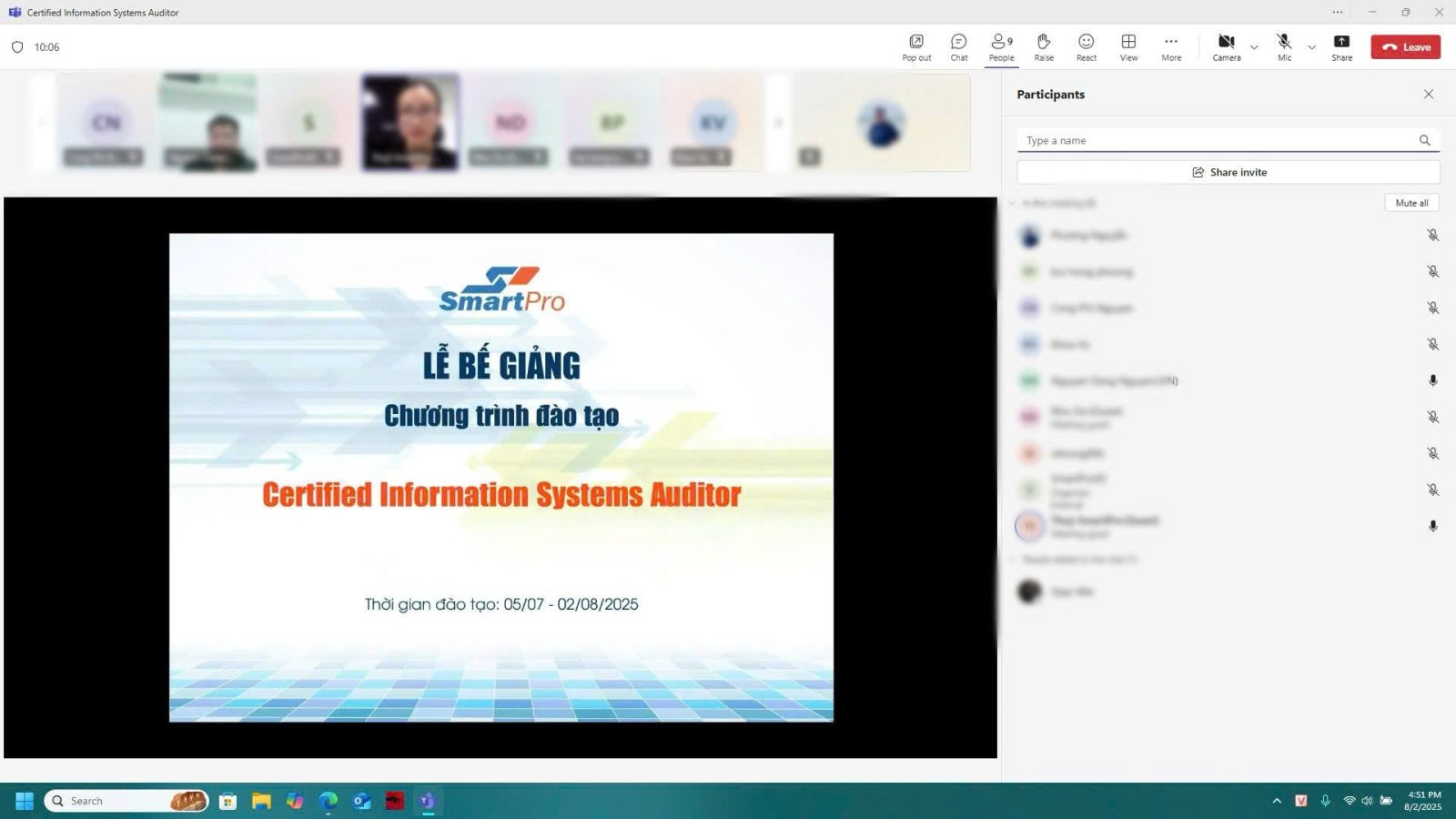Turn on the Camera
The width and height of the screenshot is (1456, 819).
click(x=1227, y=47)
